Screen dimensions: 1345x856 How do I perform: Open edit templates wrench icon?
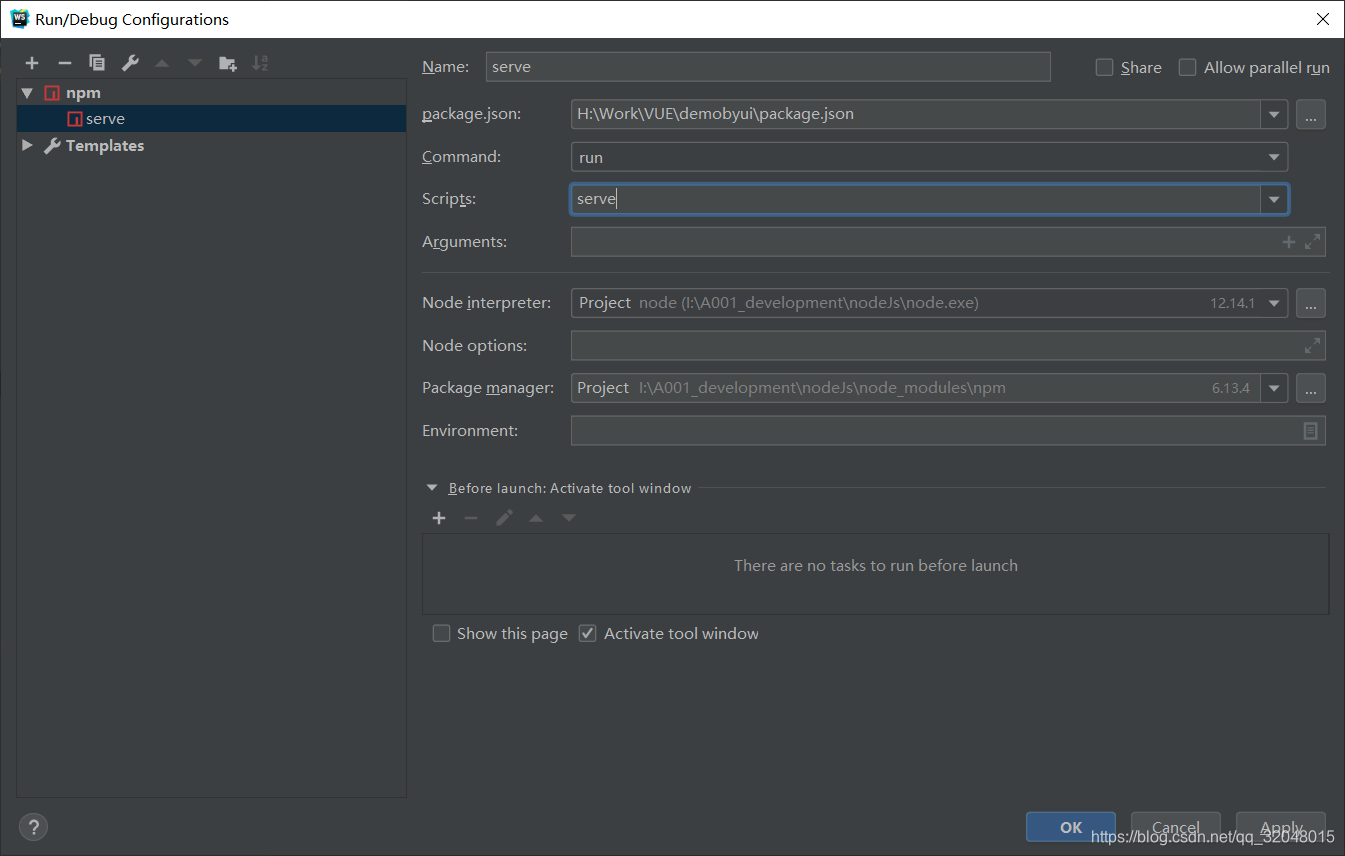[130, 63]
